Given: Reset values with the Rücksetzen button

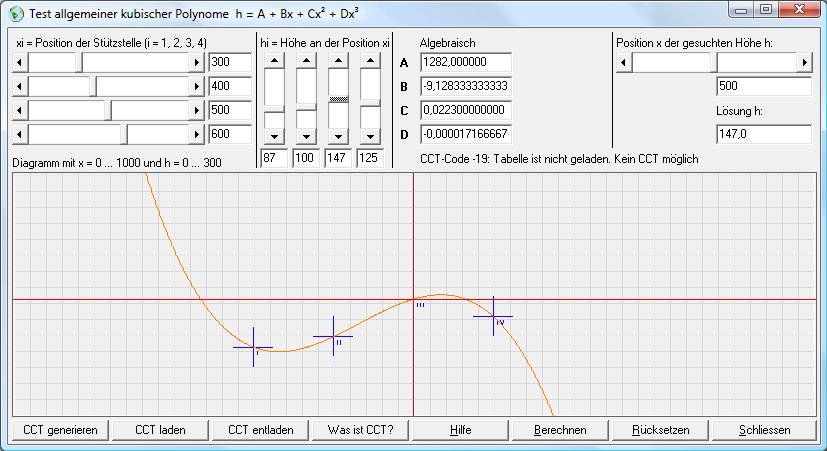Looking at the screenshot, I should point(661,430).
